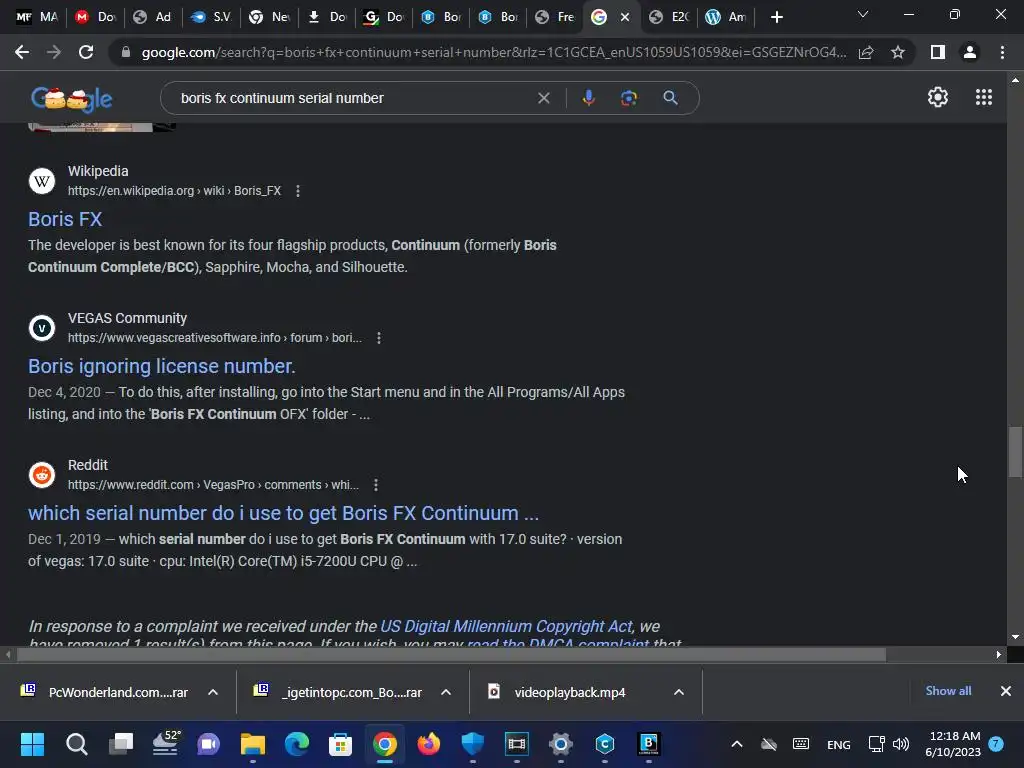The width and height of the screenshot is (1024, 768).
Task: Open File Explorer from the taskbar
Action: (x=253, y=744)
